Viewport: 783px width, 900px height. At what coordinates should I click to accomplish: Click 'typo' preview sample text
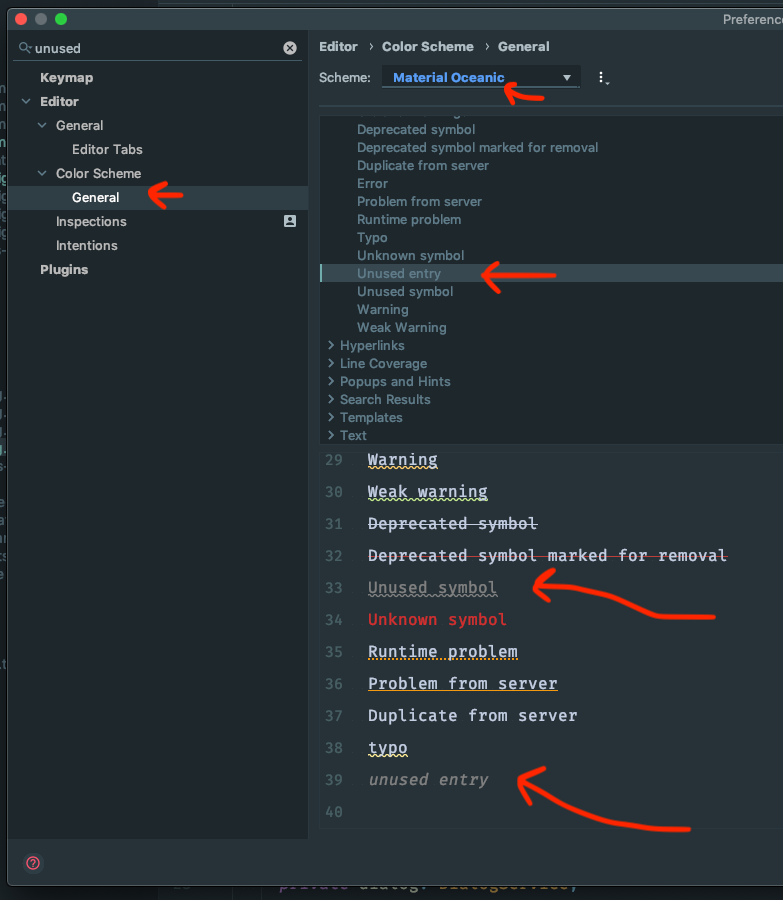[x=387, y=748]
